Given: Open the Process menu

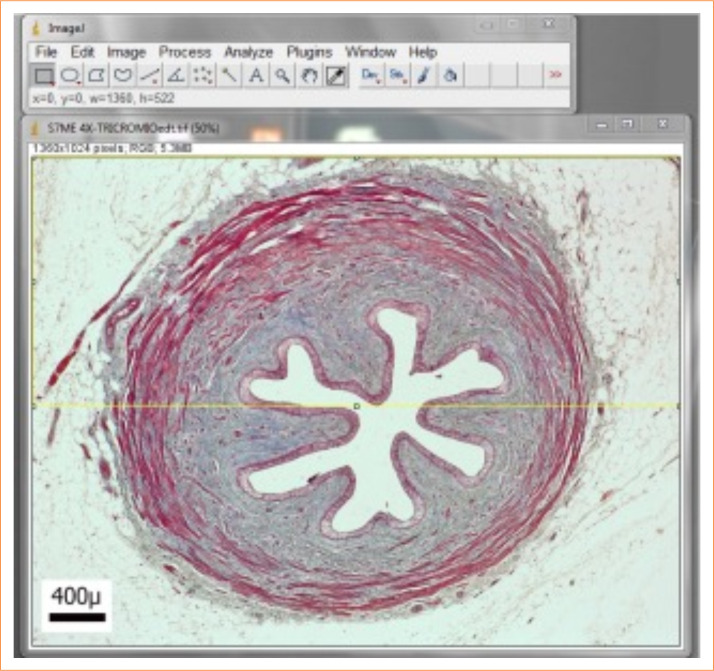Looking at the screenshot, I should (x=185, y=52).
